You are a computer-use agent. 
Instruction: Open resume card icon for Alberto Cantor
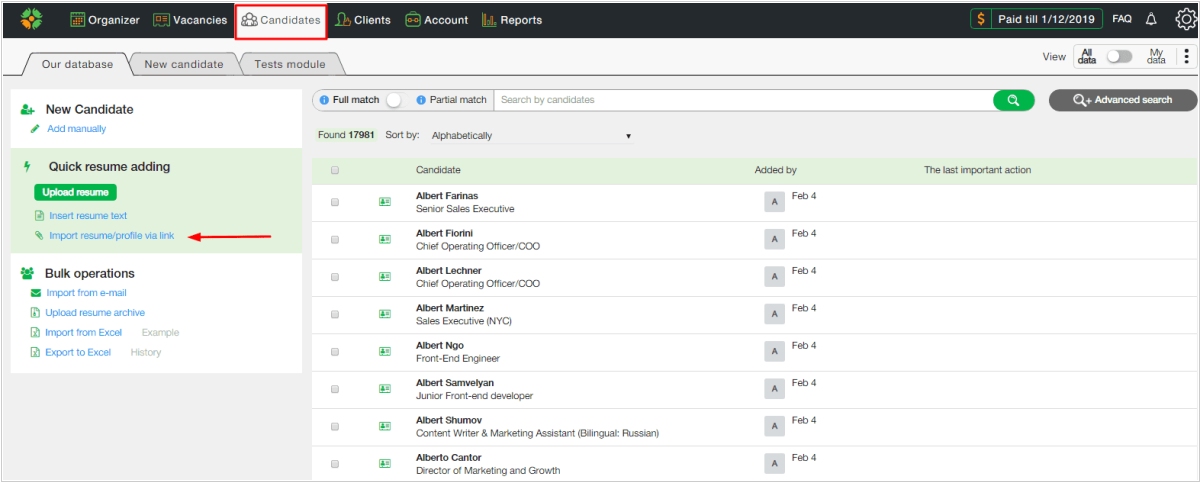coord(385,464)
